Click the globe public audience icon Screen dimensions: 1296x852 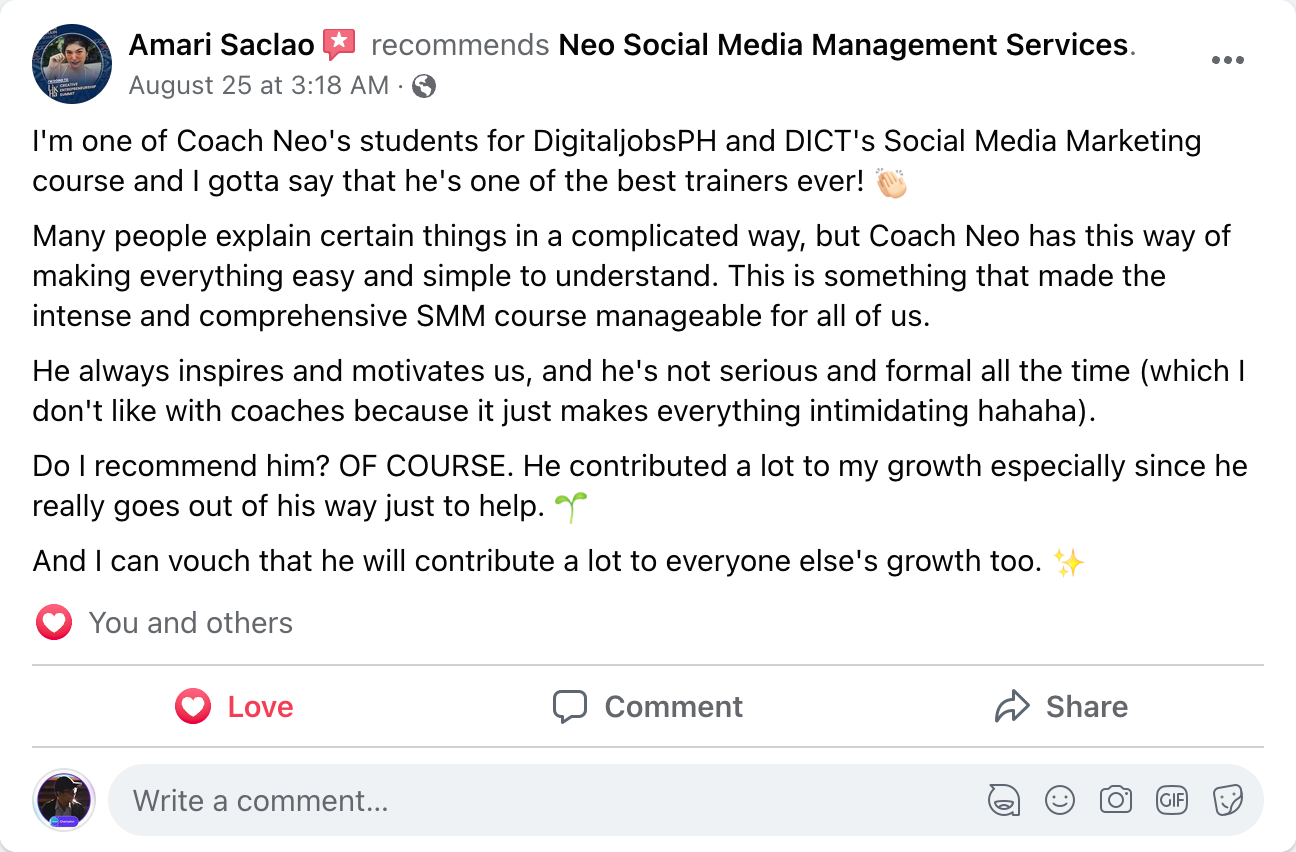click(424, 87)
